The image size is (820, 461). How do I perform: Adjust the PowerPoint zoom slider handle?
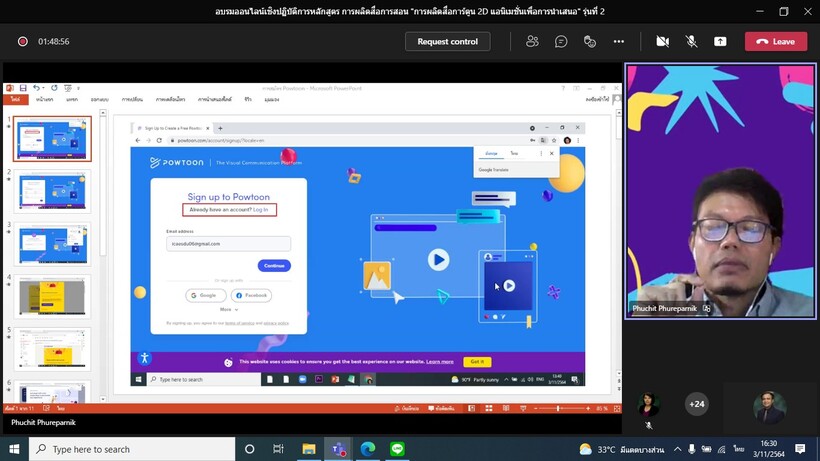pos(559,408)
